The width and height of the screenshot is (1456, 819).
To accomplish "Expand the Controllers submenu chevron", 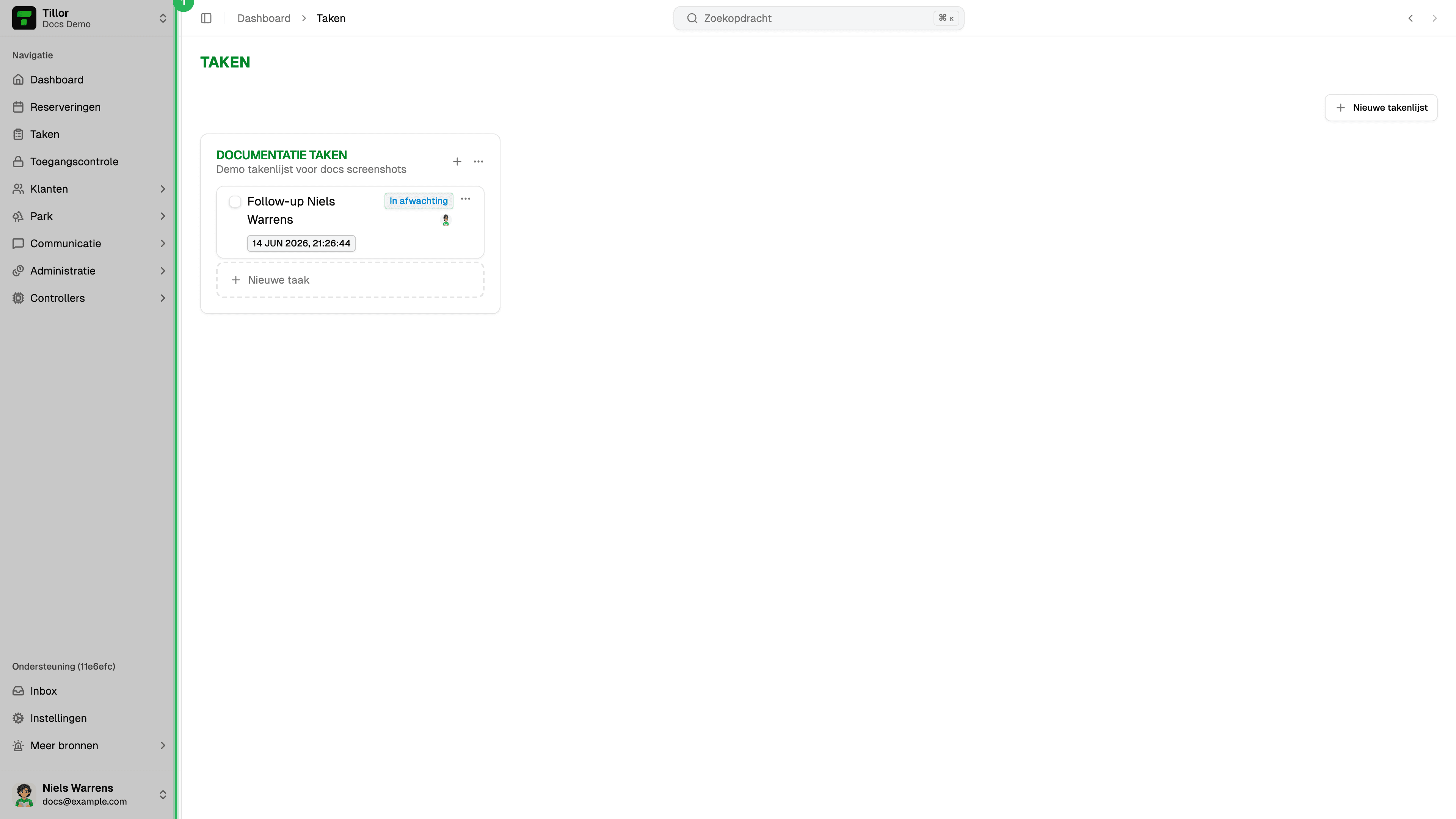I will [x=163, y=298].
